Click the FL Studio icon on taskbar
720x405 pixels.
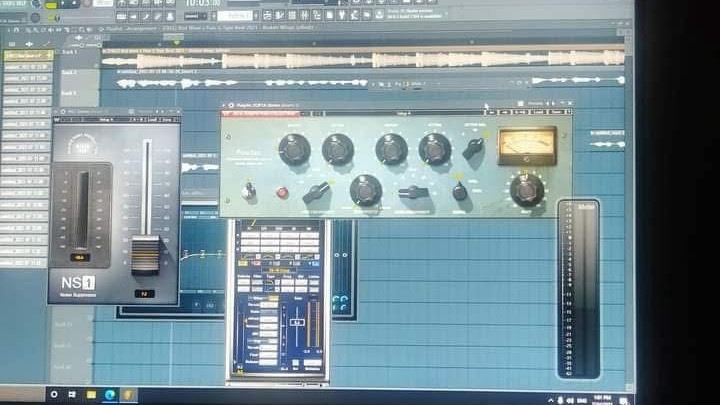click(x=128, y=394)
